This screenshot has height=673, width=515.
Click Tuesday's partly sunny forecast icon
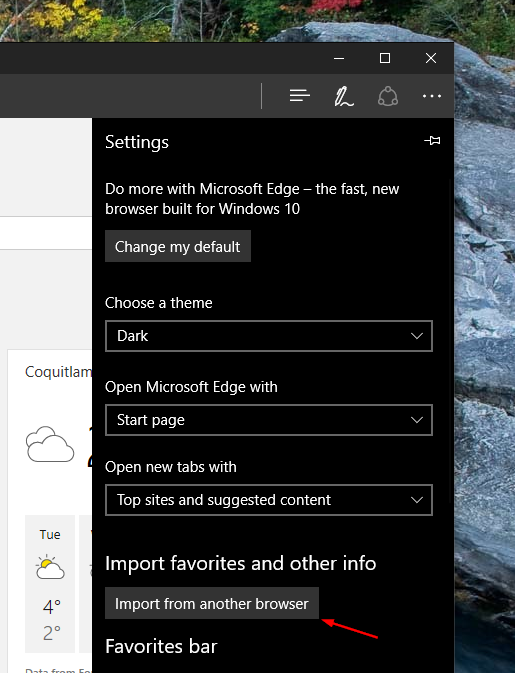tap(50, 567)
